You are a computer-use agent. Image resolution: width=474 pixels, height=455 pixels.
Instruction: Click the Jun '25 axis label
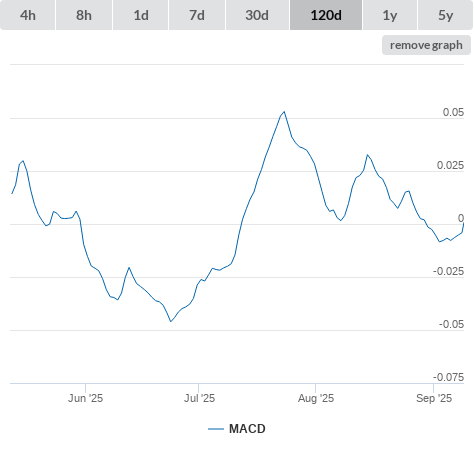[x=85, y=398]
